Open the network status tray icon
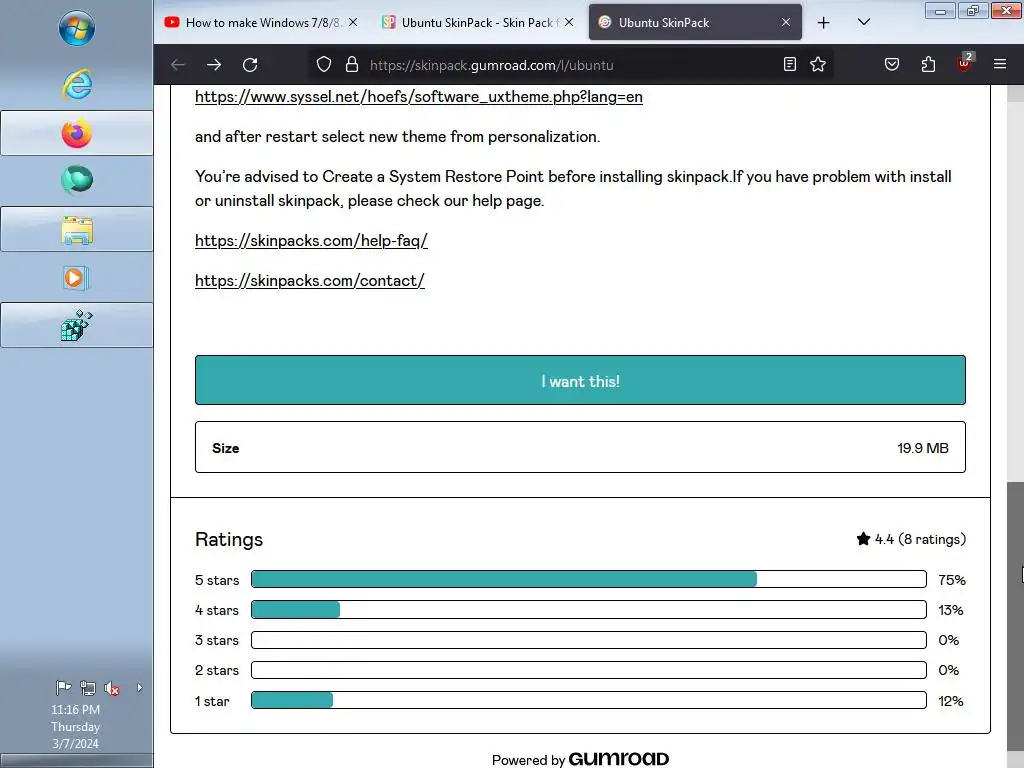Viewport: 1024px width, 768px height. click(x=88, y=688)
